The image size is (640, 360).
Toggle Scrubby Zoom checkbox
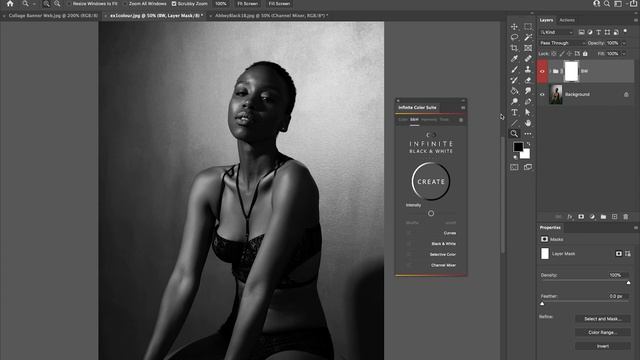click(174, 4)
